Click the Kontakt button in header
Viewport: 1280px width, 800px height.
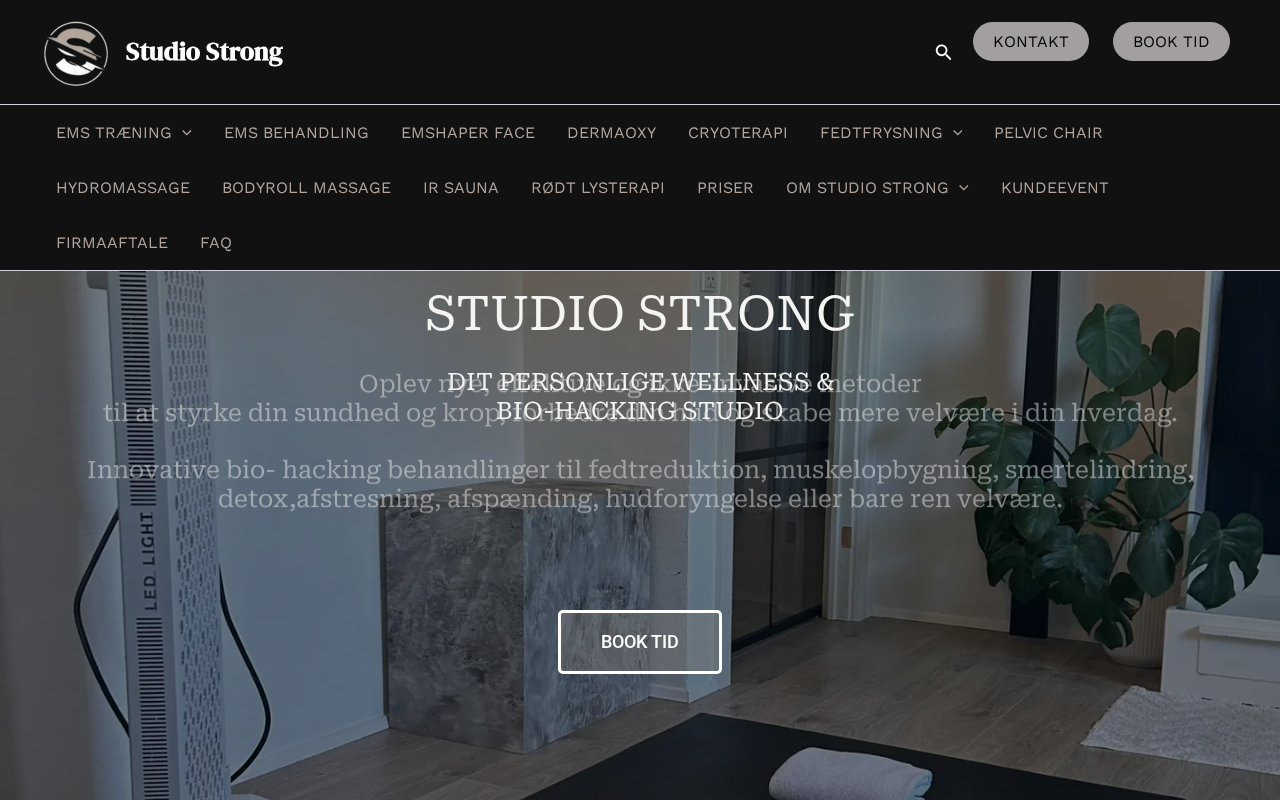(1031, 42)
